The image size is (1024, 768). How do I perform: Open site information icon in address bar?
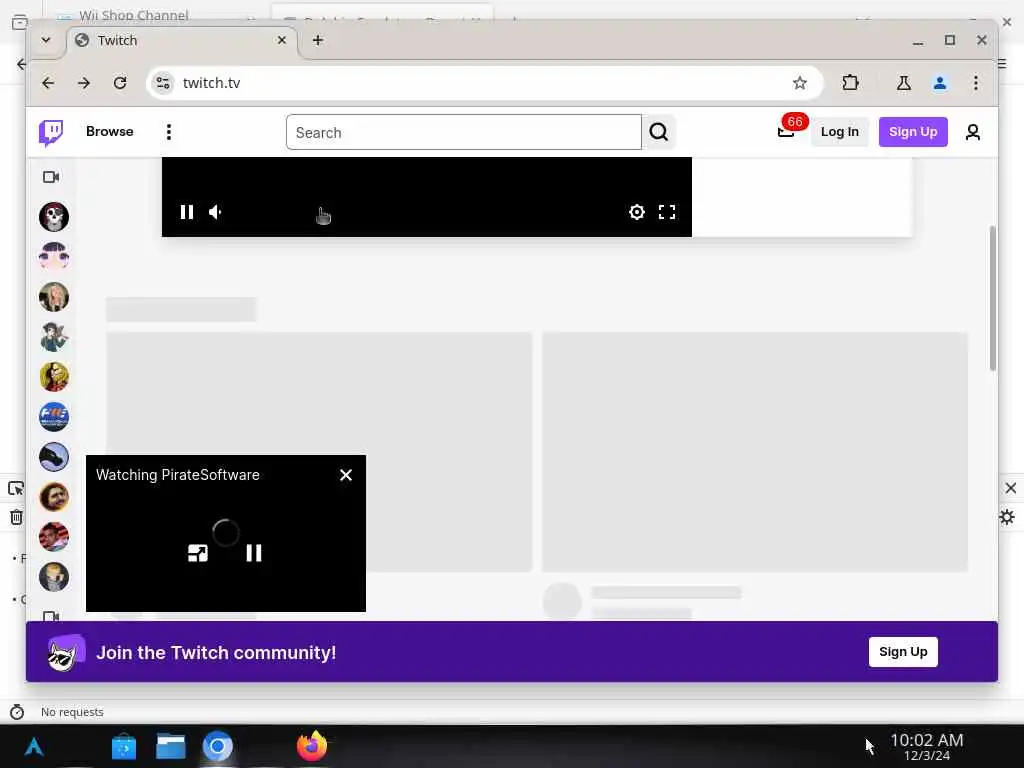[163, 83]
